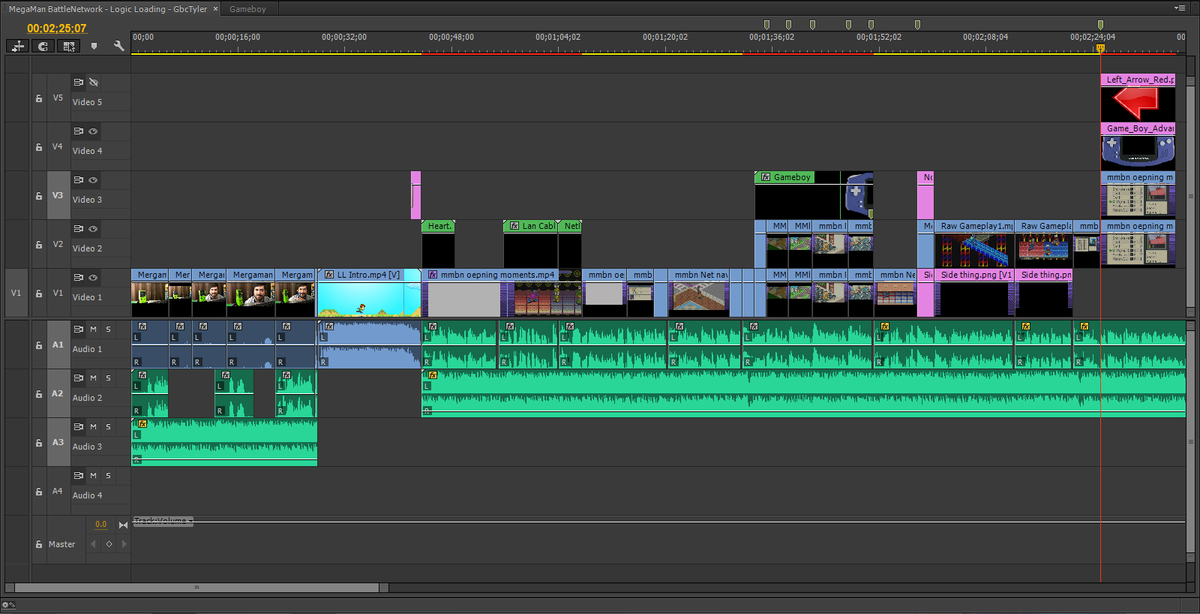Select the LL Intro.mp4 video clip
Screen dimensions: 1200x614
tap(369, 292)
